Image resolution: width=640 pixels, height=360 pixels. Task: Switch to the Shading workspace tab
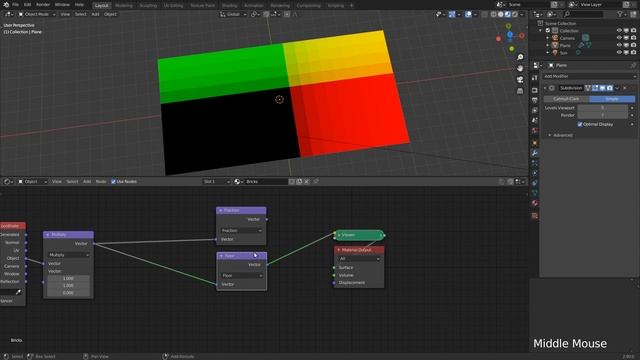[x=229, y=5]
